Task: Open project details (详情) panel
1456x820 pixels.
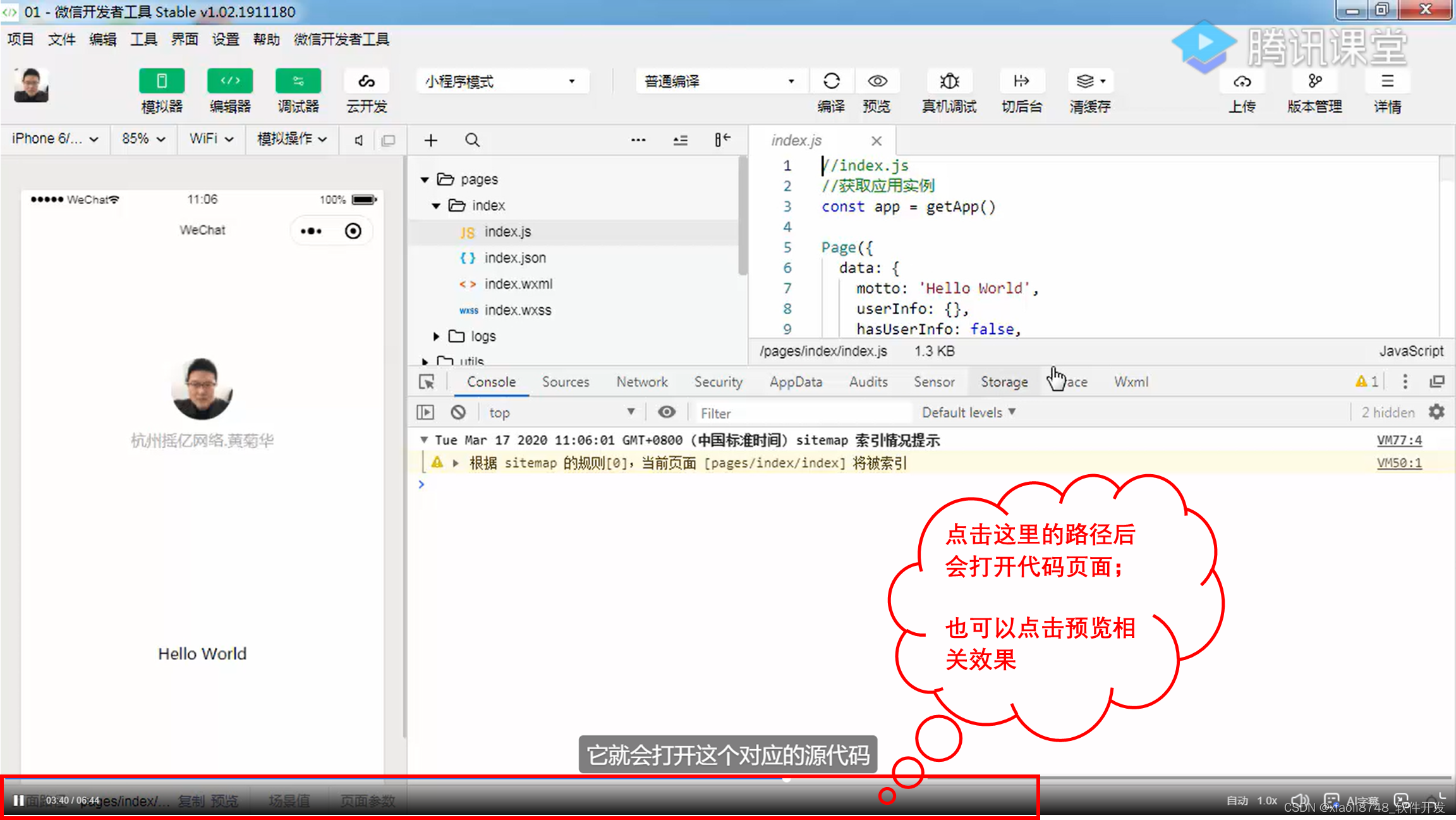Action: (x=1387, y=81)
